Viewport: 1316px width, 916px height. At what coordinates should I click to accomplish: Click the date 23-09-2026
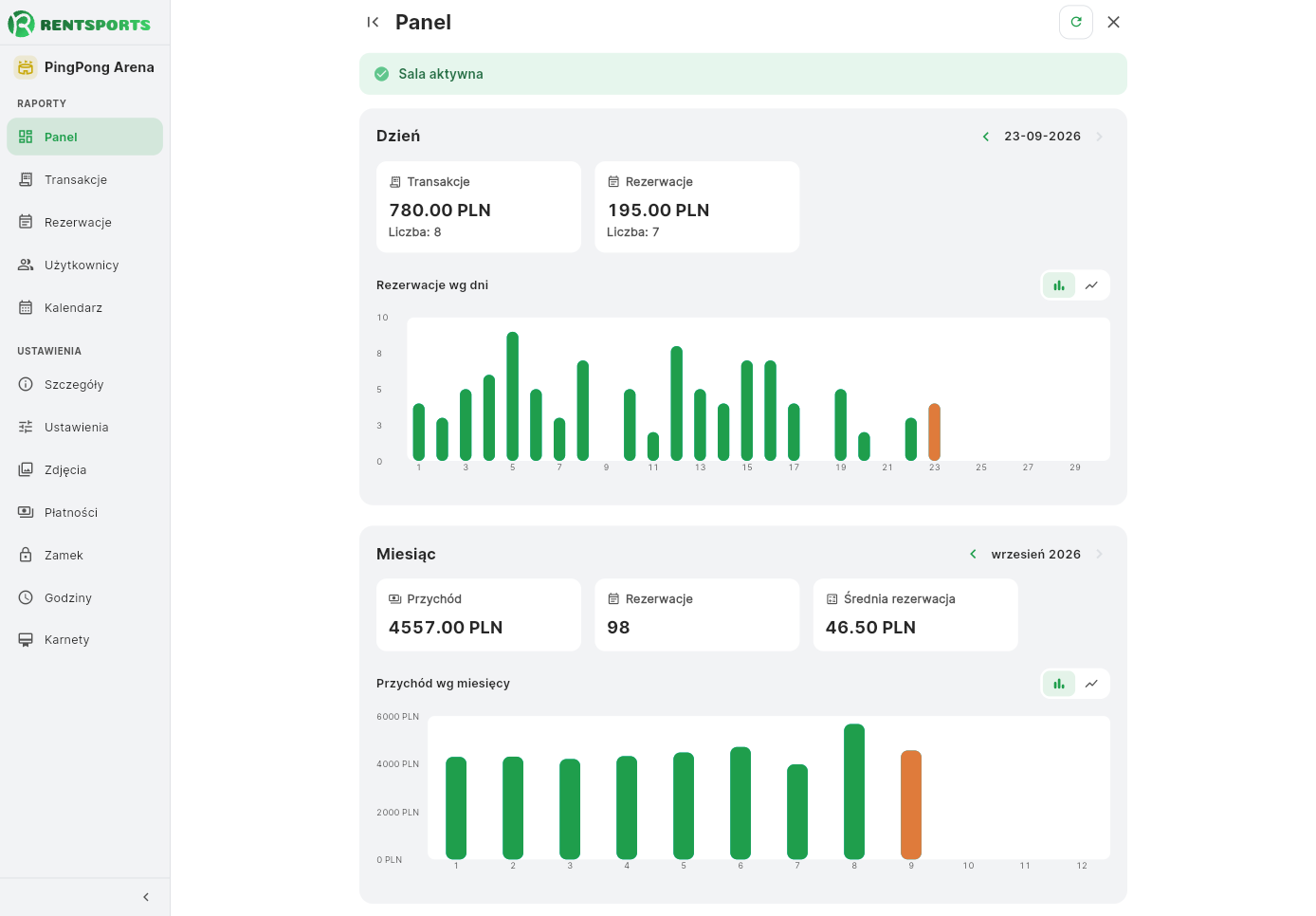click(1043, 137)
